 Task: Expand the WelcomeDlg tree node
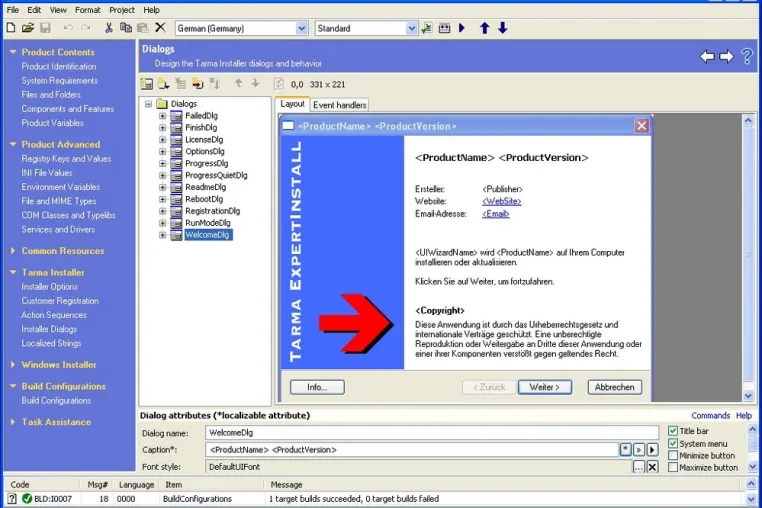[x=163, y=235]
